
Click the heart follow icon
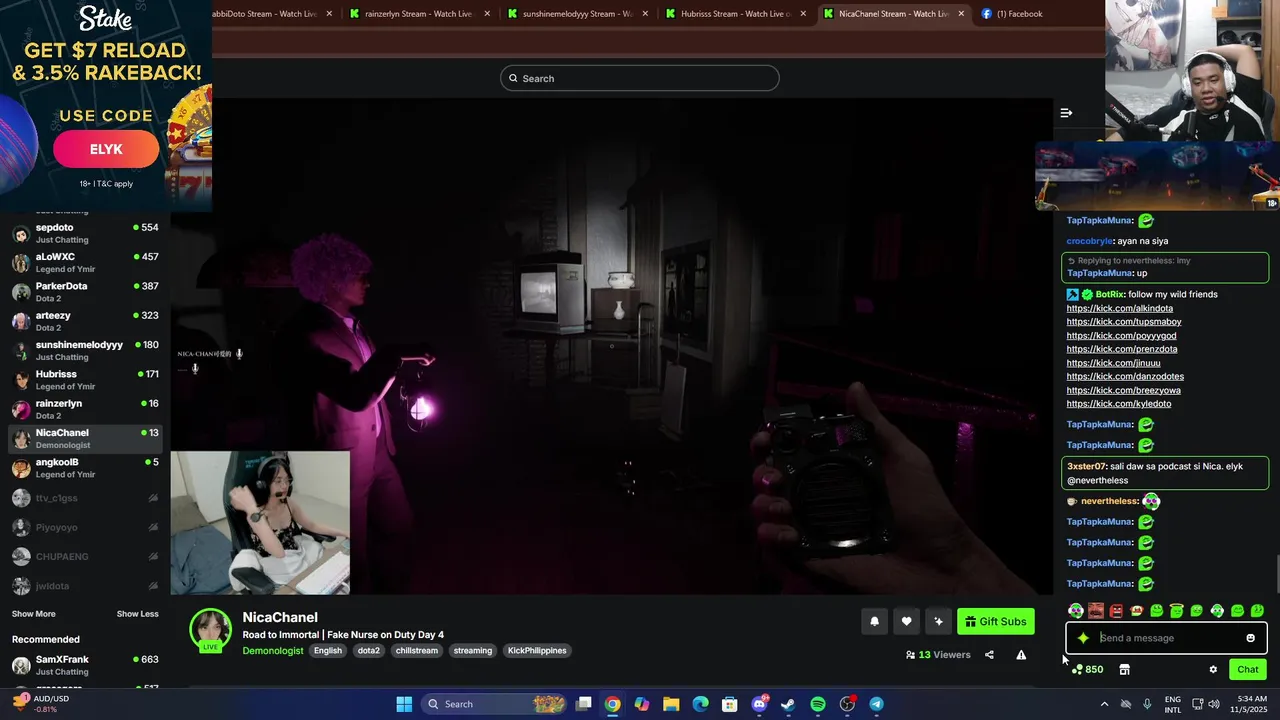point(906,621)
